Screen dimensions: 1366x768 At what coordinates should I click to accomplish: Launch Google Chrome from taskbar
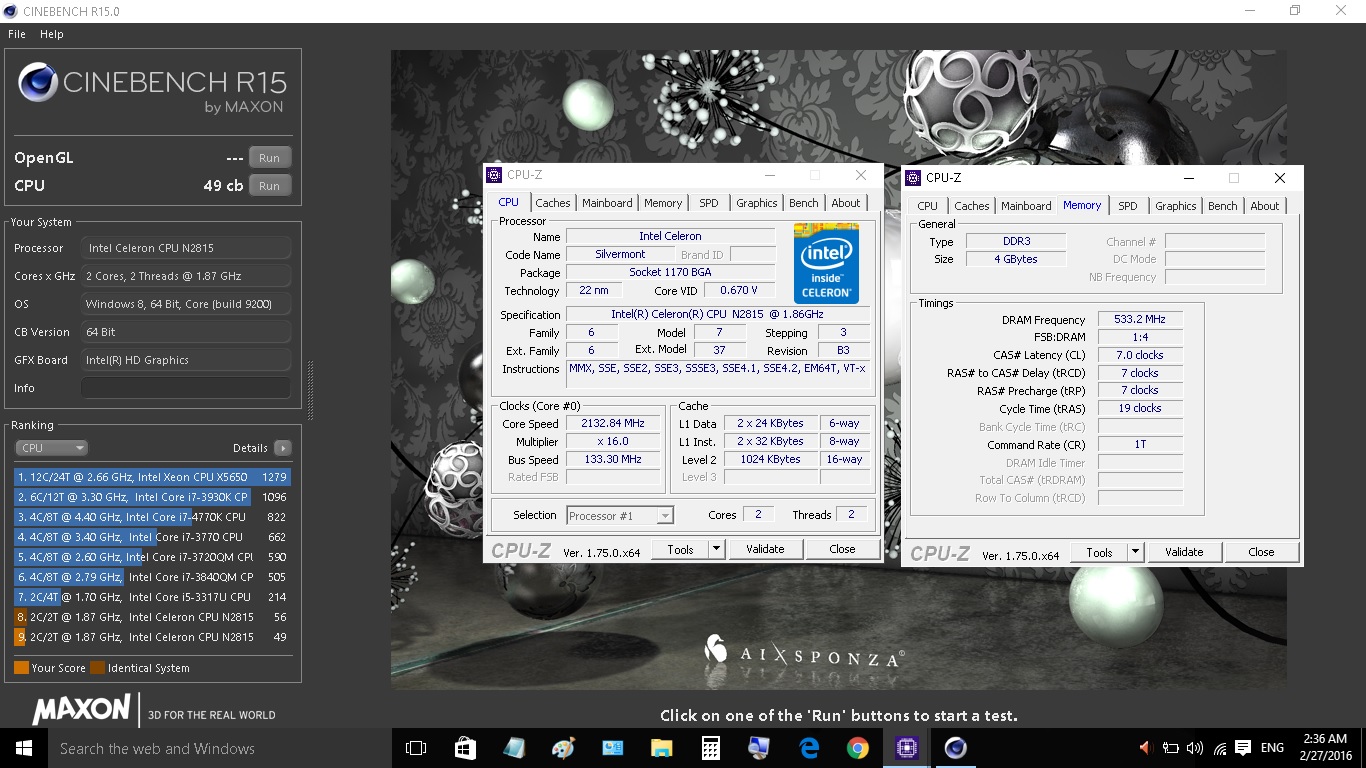click(x=857, y=748)
